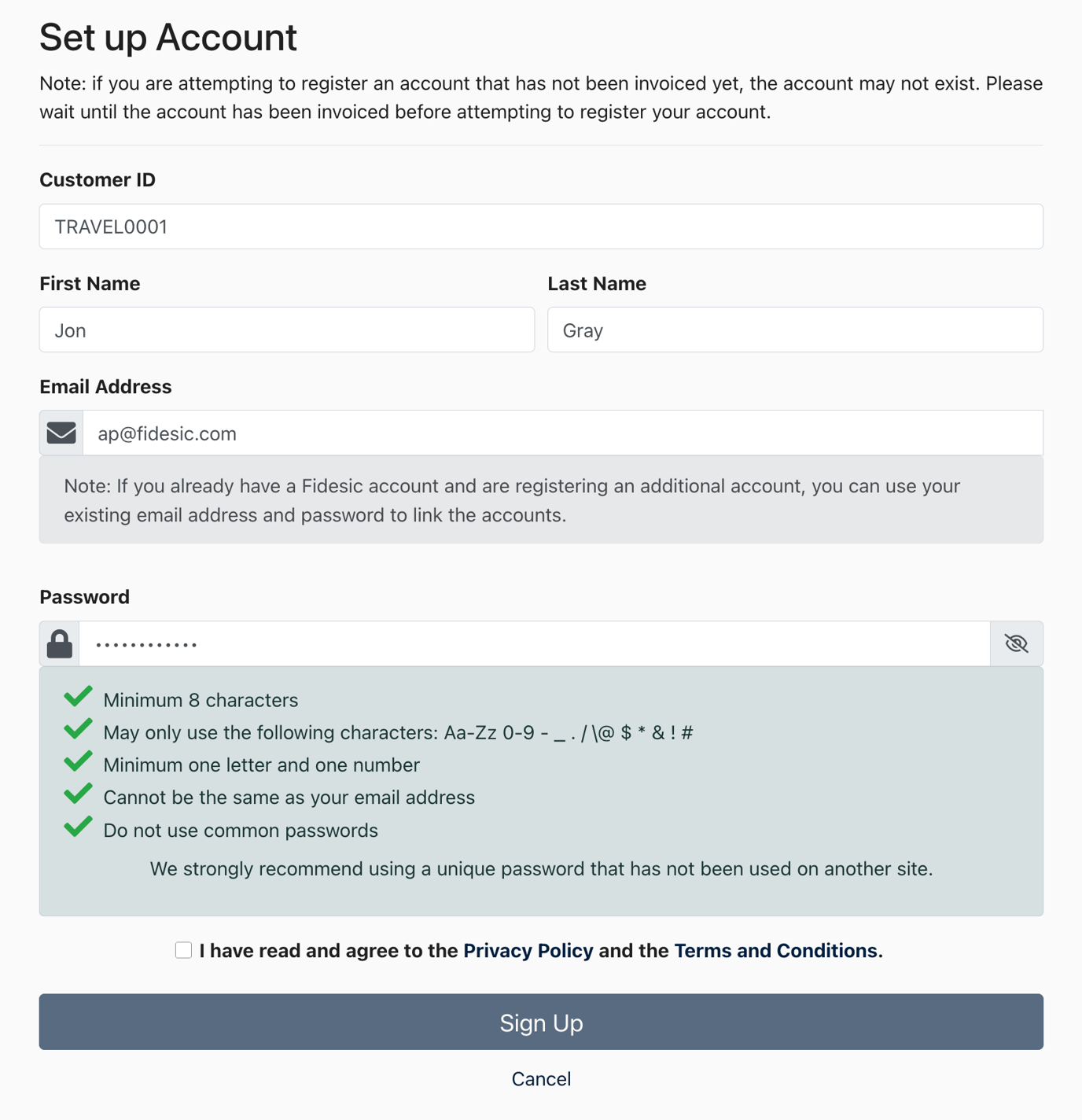The height and width of the screenshot is (1120, 1082).
Task: Click the Last Name field showing Gray
Action: tap(794, 330)
